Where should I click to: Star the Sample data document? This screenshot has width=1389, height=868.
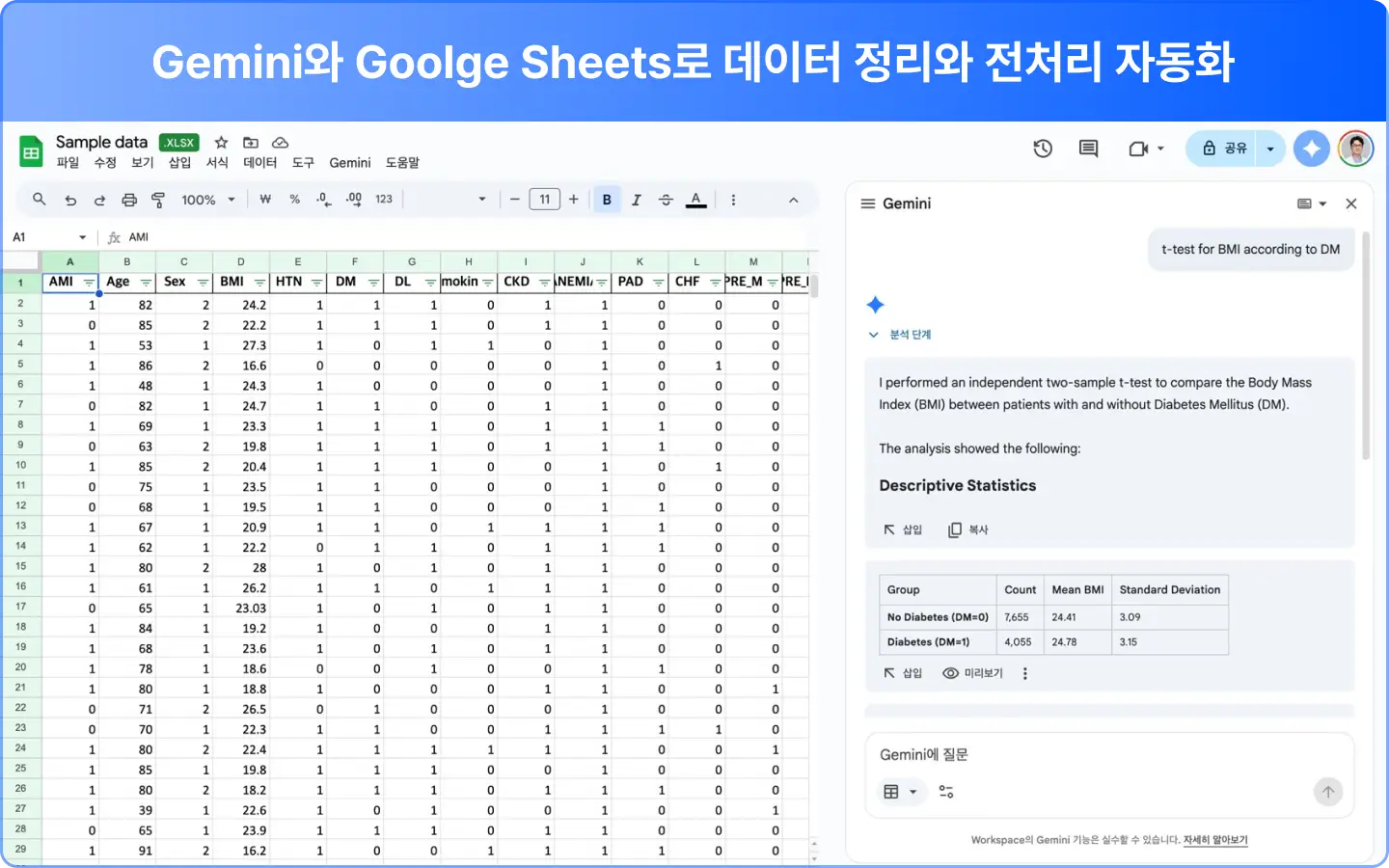221,142
